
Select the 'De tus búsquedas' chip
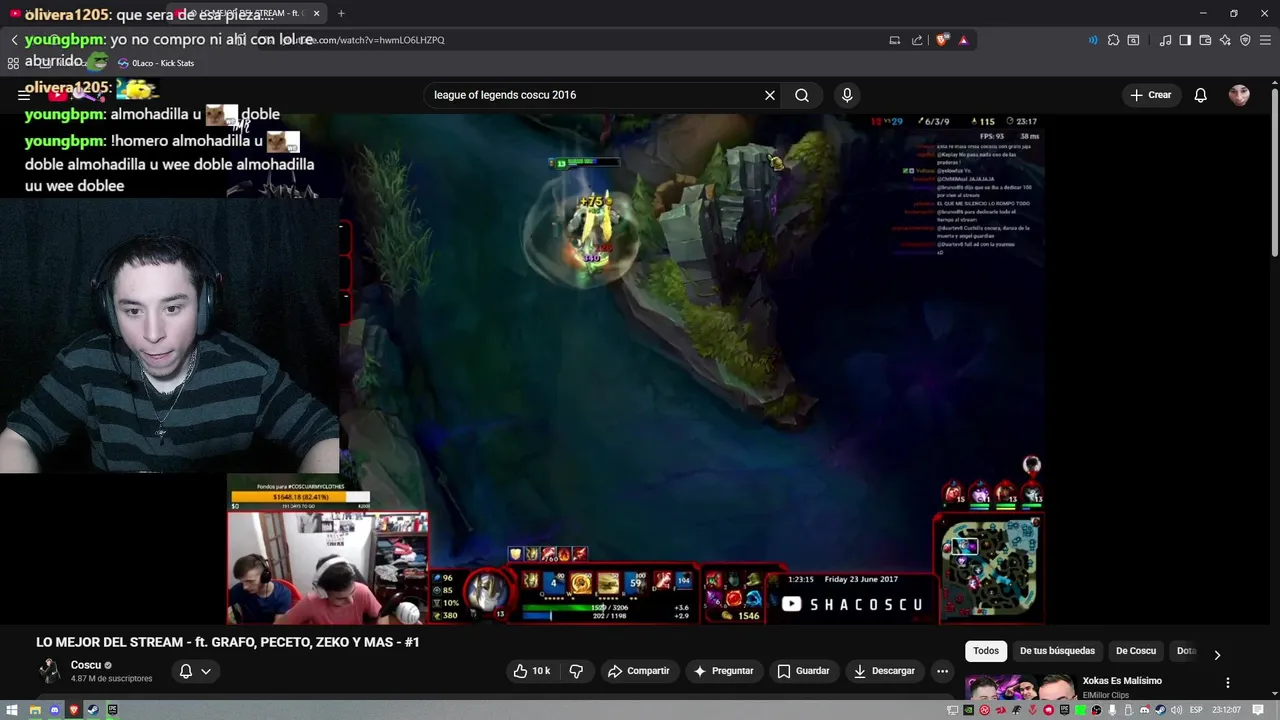[1057, 651]
